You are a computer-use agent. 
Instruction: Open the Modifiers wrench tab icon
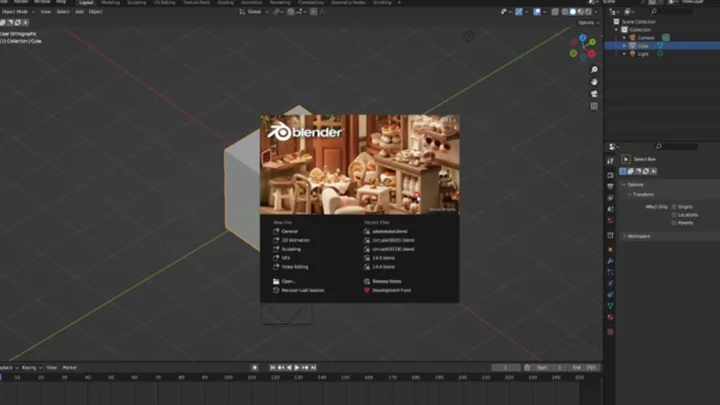(610, 261)
